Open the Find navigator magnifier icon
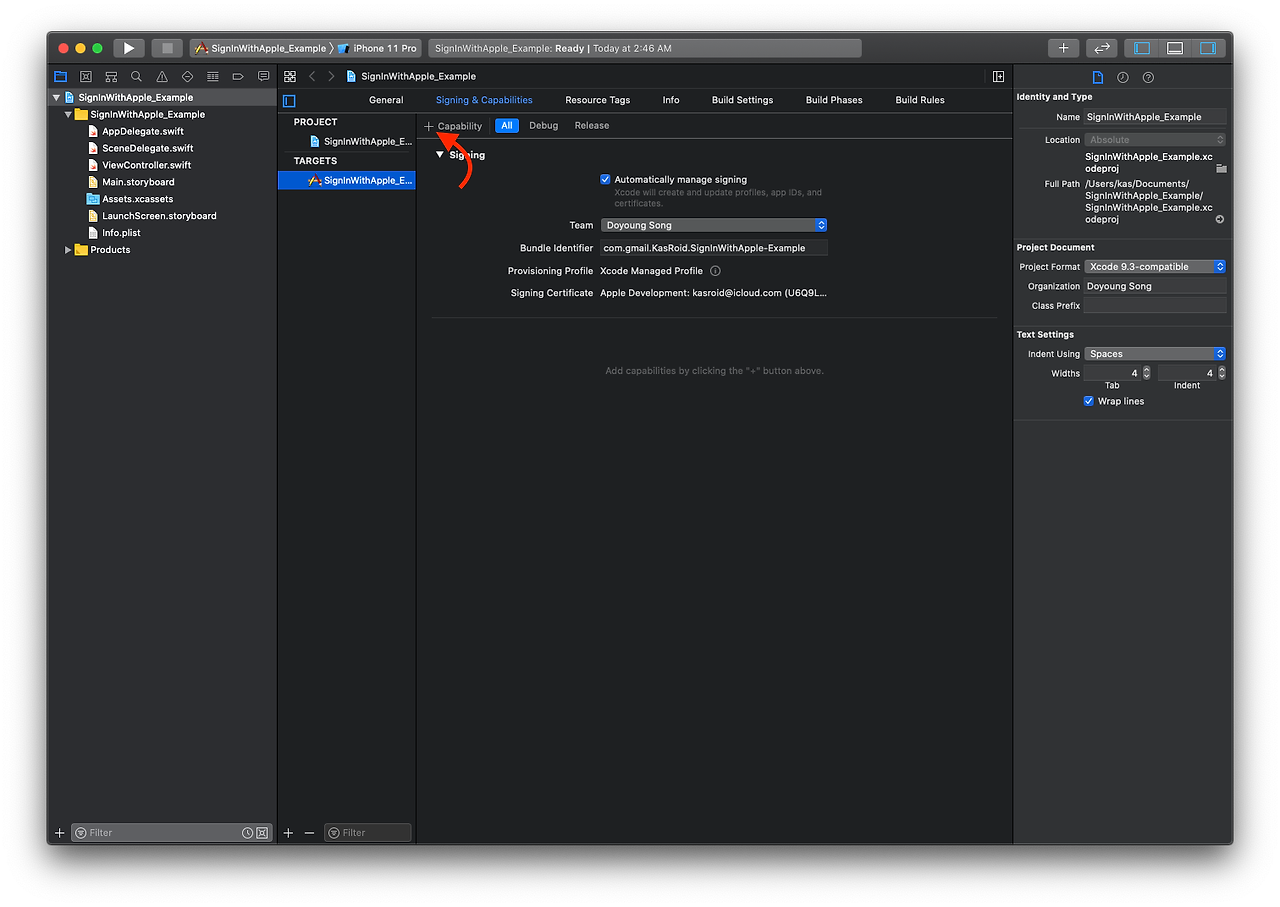 [136, 77]
